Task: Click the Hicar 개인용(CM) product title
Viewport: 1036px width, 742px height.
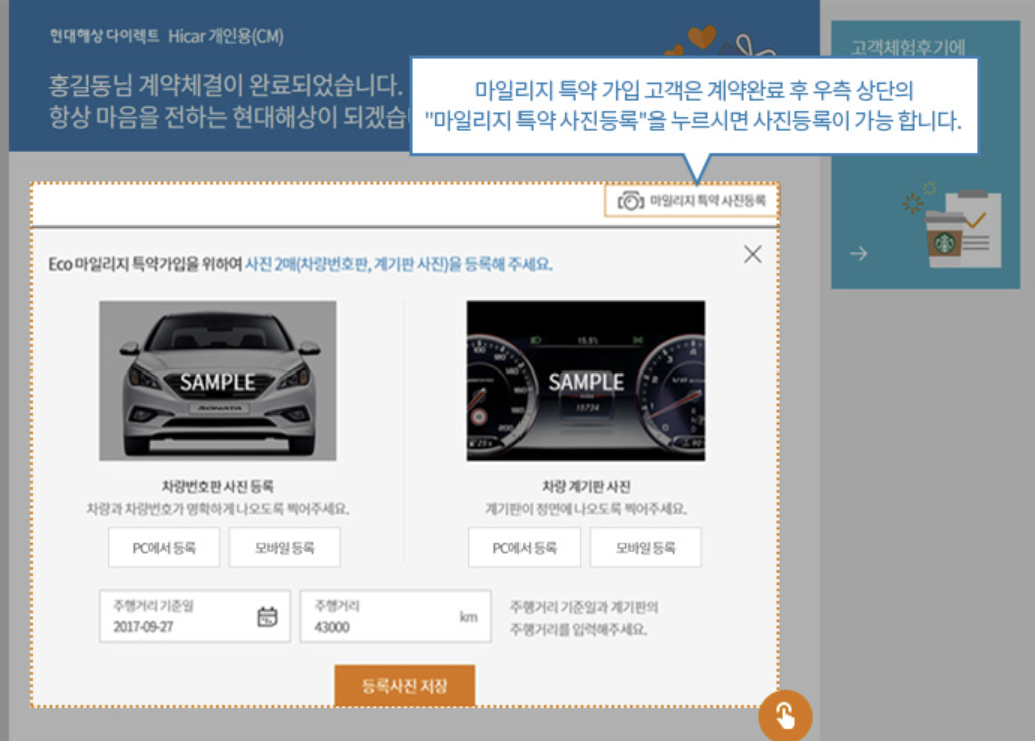Action: pos(225,36)
